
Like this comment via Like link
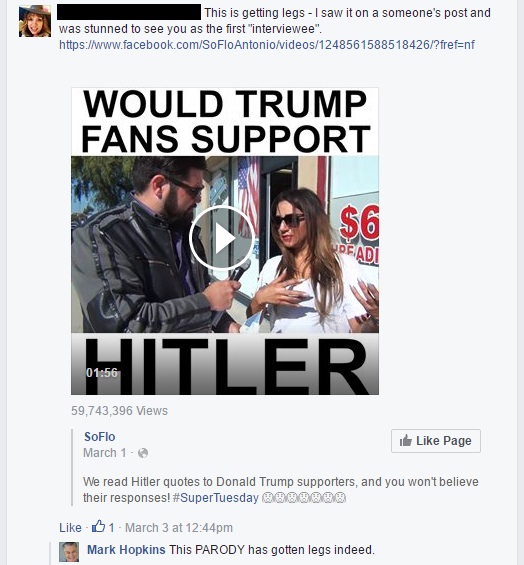coord(70,528)
